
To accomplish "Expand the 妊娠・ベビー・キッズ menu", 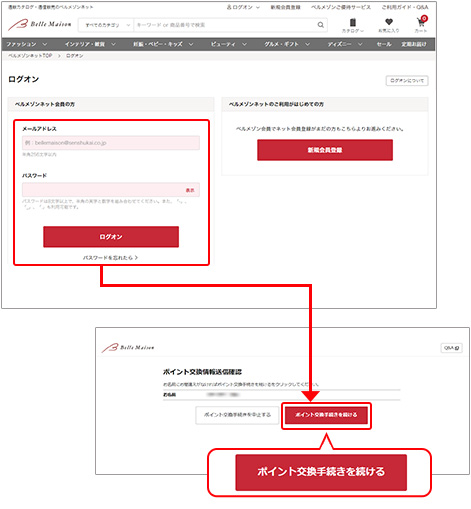I will point(163,44).
